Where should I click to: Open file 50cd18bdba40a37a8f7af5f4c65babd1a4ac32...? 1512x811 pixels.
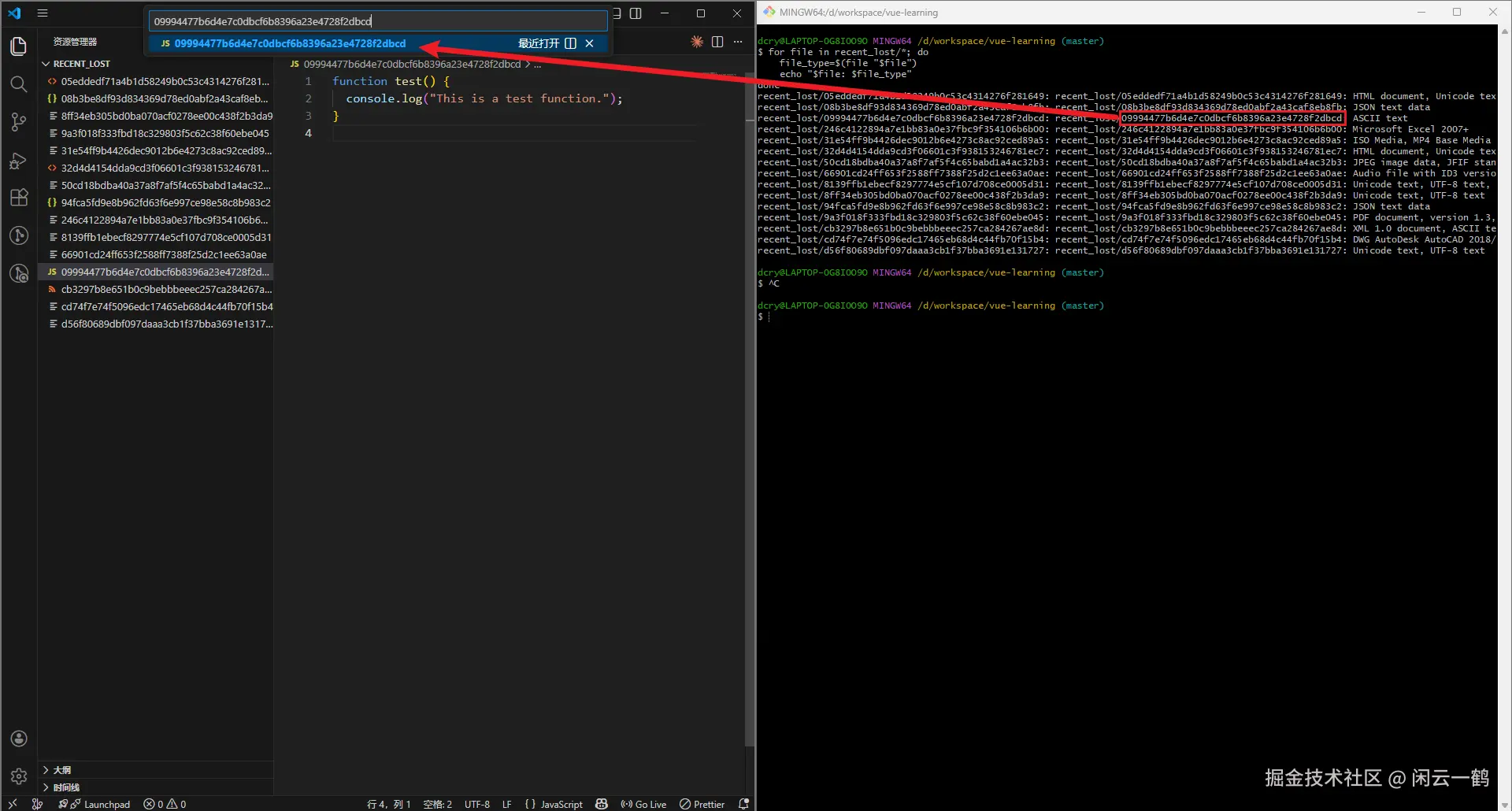pyautogui.click(x=156, y=185)
